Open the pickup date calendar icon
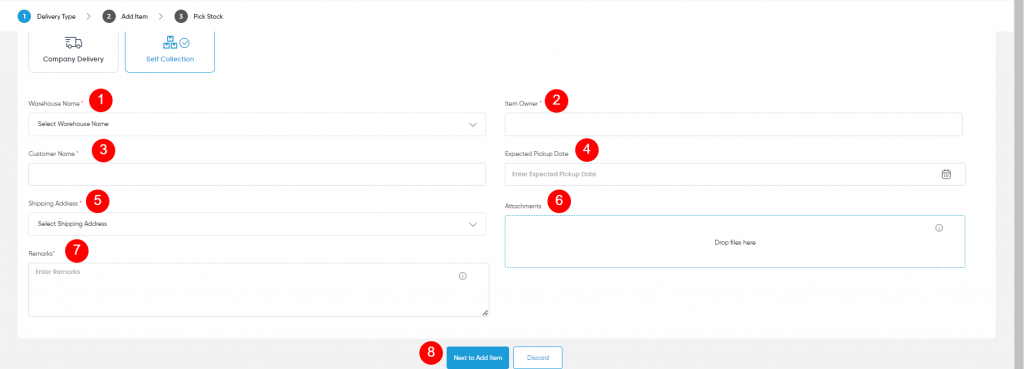This screenshot has width=1024, height=369. 946,174
